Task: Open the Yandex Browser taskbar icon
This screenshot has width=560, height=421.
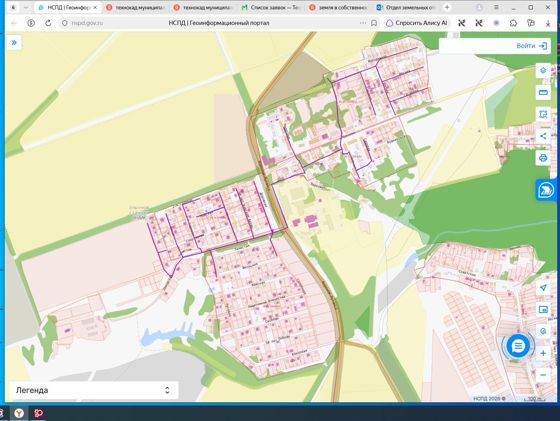Action: (19, 413)
